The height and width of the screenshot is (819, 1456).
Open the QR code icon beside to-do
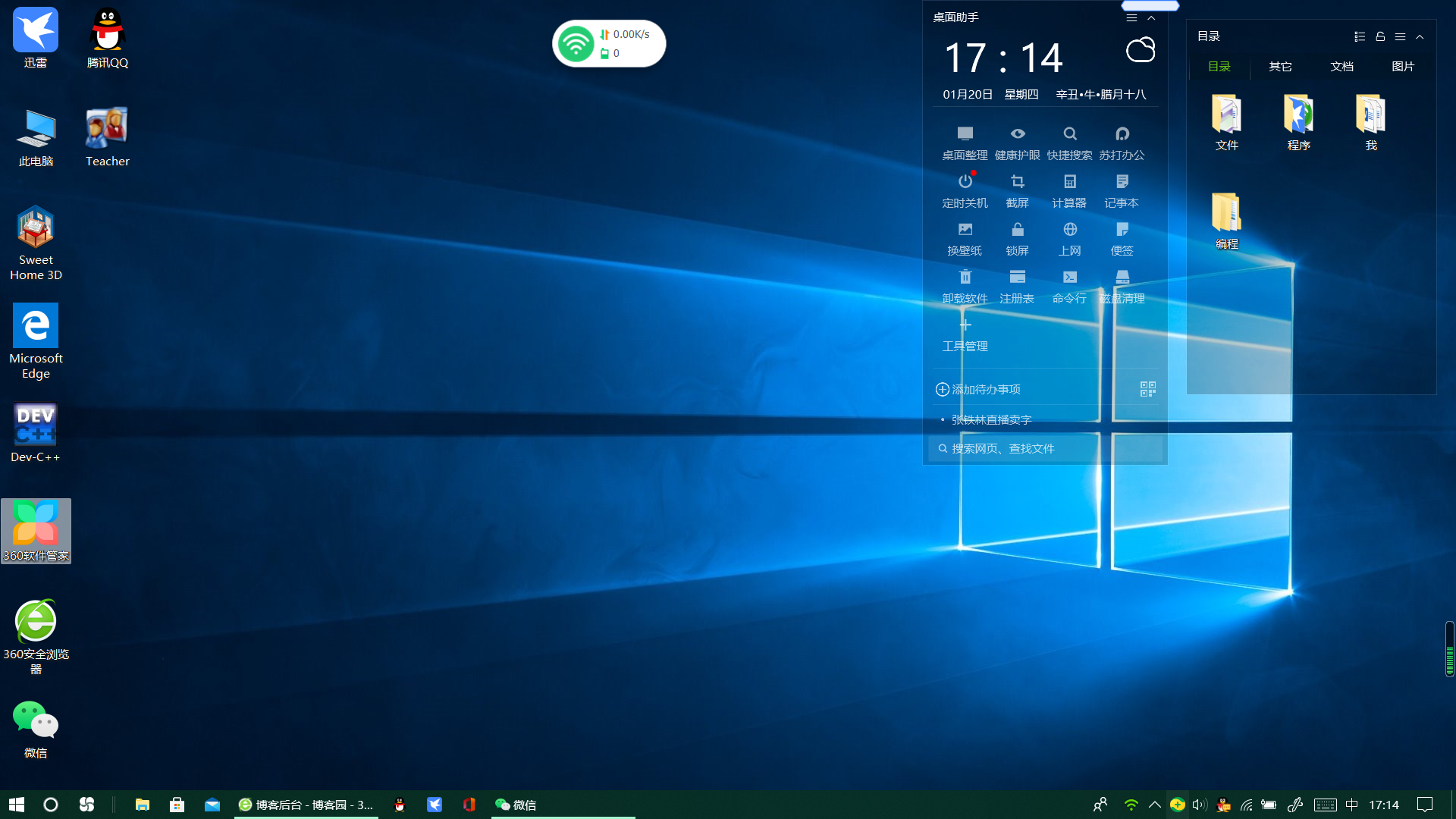coord(1147,389)
